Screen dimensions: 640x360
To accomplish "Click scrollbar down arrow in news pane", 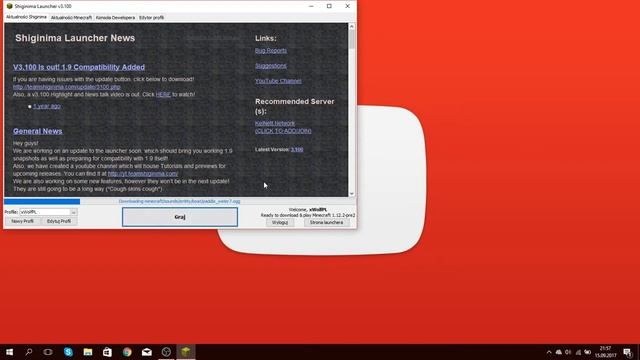I will click(x=351, y=194).
